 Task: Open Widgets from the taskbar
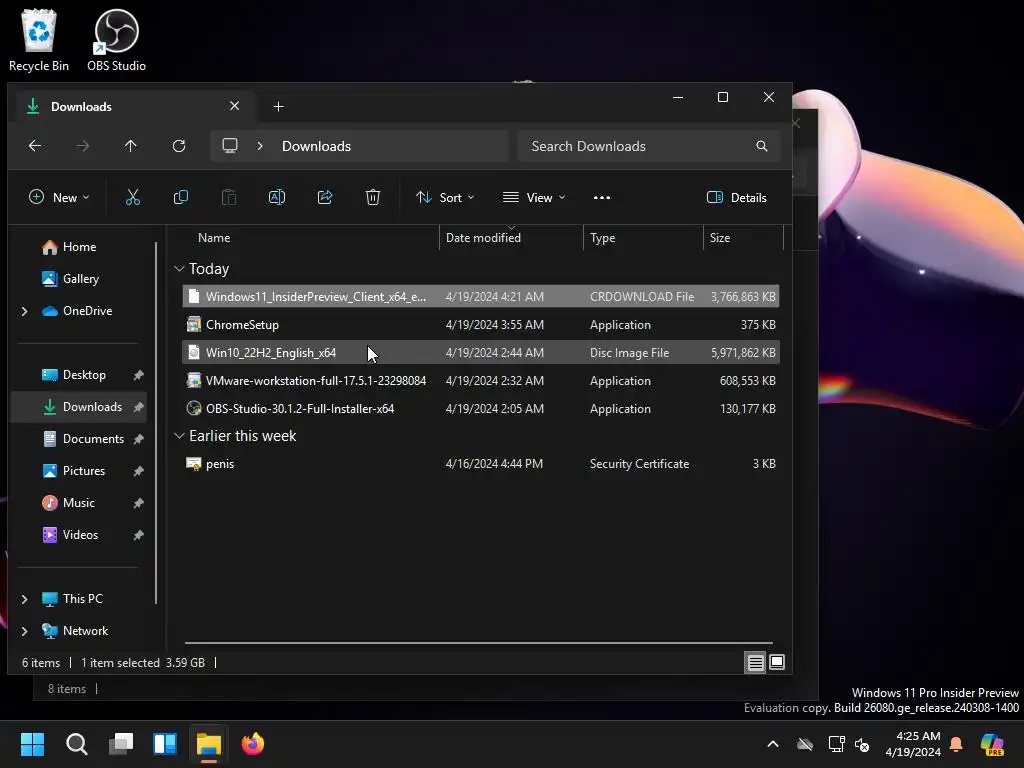pos(165,744)
